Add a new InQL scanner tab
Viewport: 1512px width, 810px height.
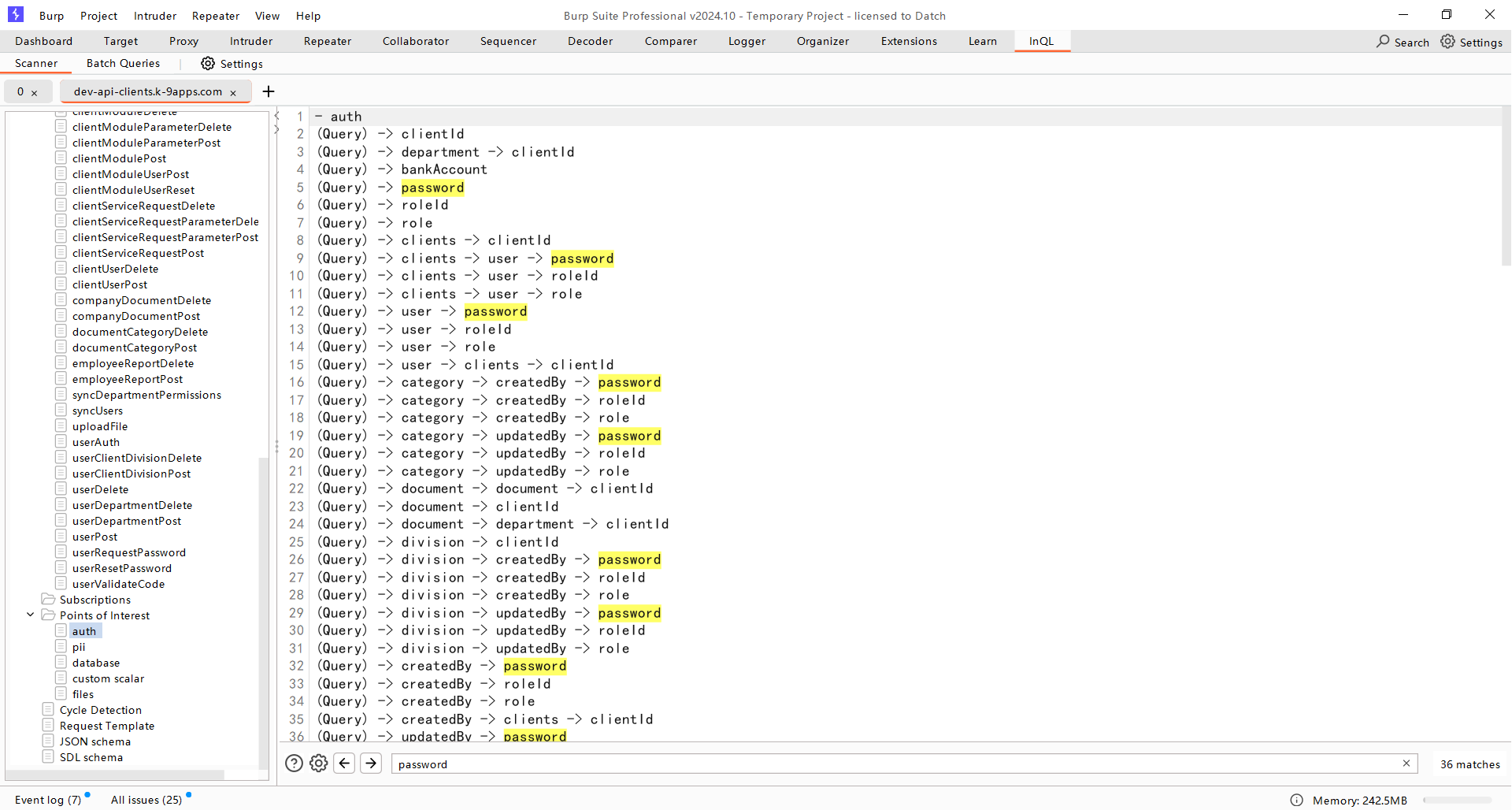point(269,92)
